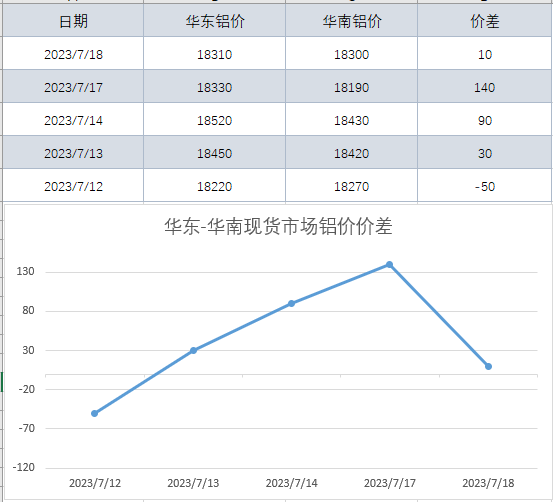Image resolution: width=553 pixels, height=502 pixels.
Task: Select the 价差 header cell
Action: (x=485, y=20)
